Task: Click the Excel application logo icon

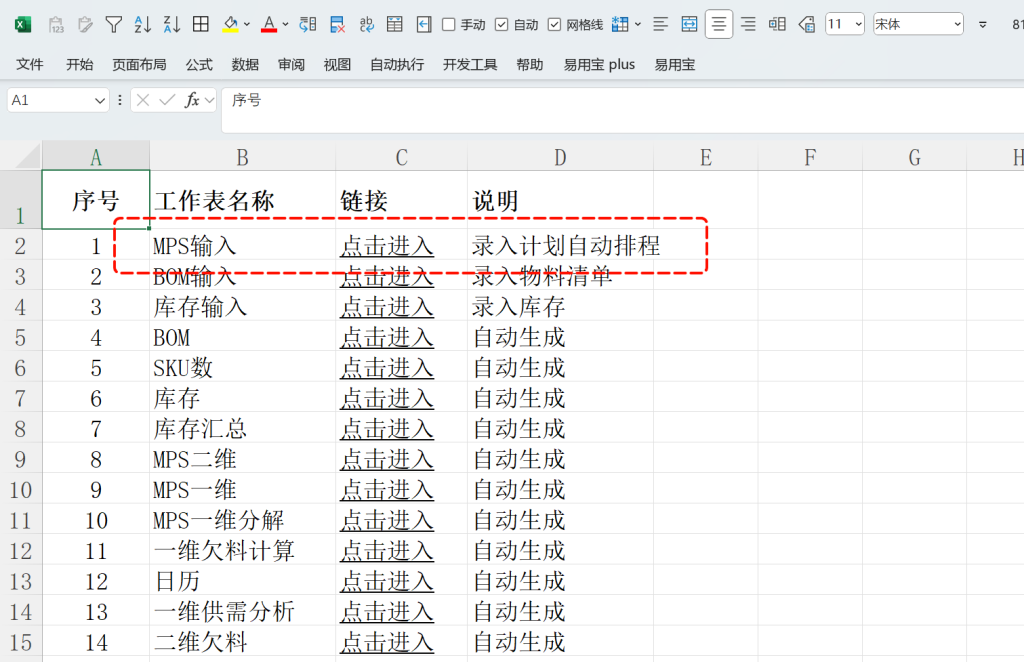Action: click(23, 25)
